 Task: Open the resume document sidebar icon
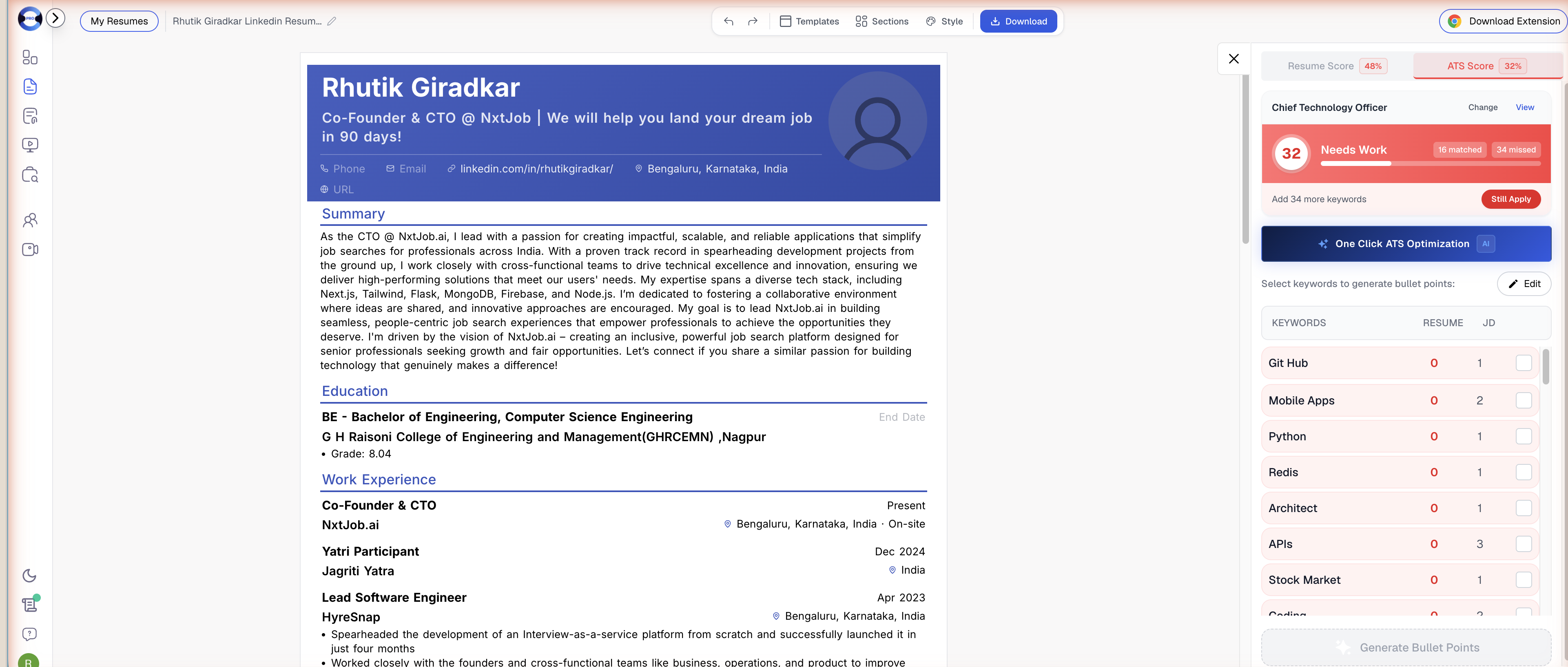[x=30, y=86]
